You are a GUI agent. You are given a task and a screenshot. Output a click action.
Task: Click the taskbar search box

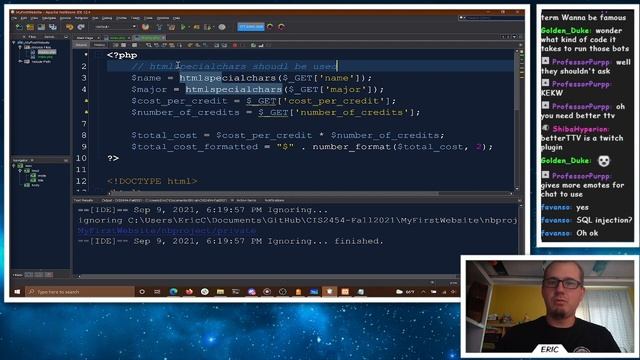tap(80, 292)
